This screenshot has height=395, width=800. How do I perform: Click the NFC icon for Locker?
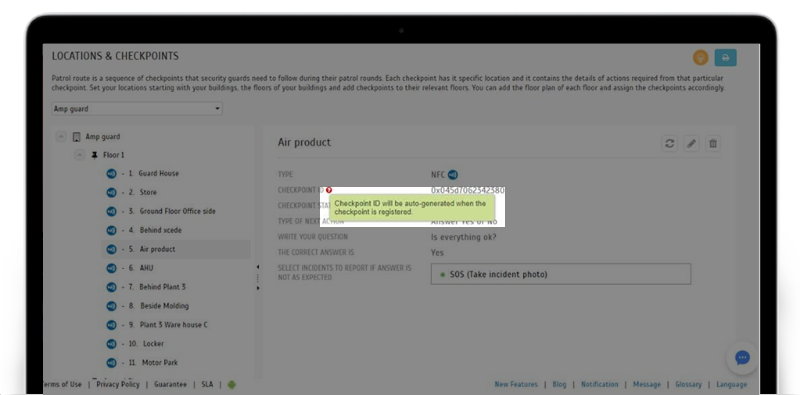pyautogui.click(x=111, y=344)
